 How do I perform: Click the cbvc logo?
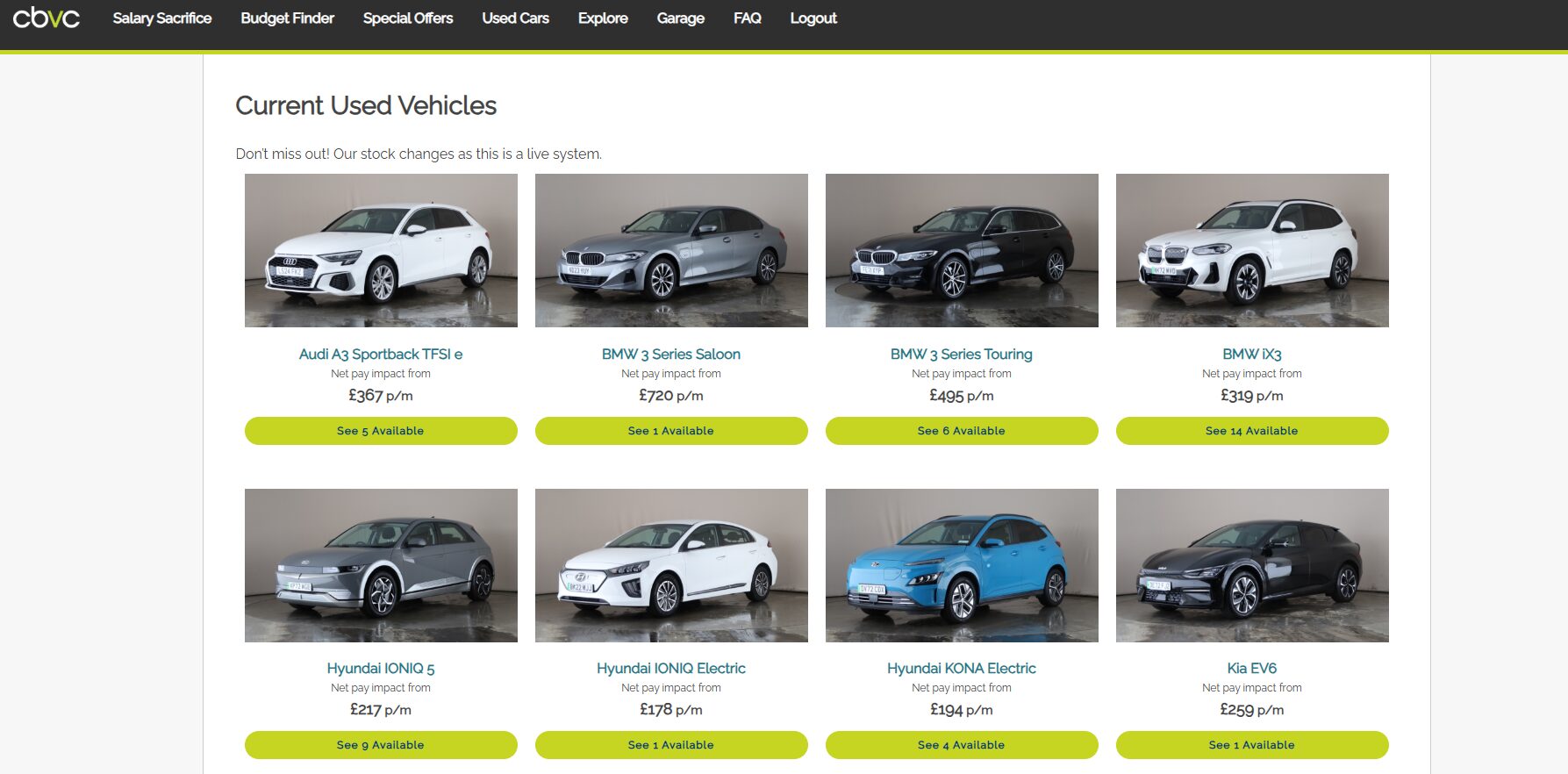47,18
